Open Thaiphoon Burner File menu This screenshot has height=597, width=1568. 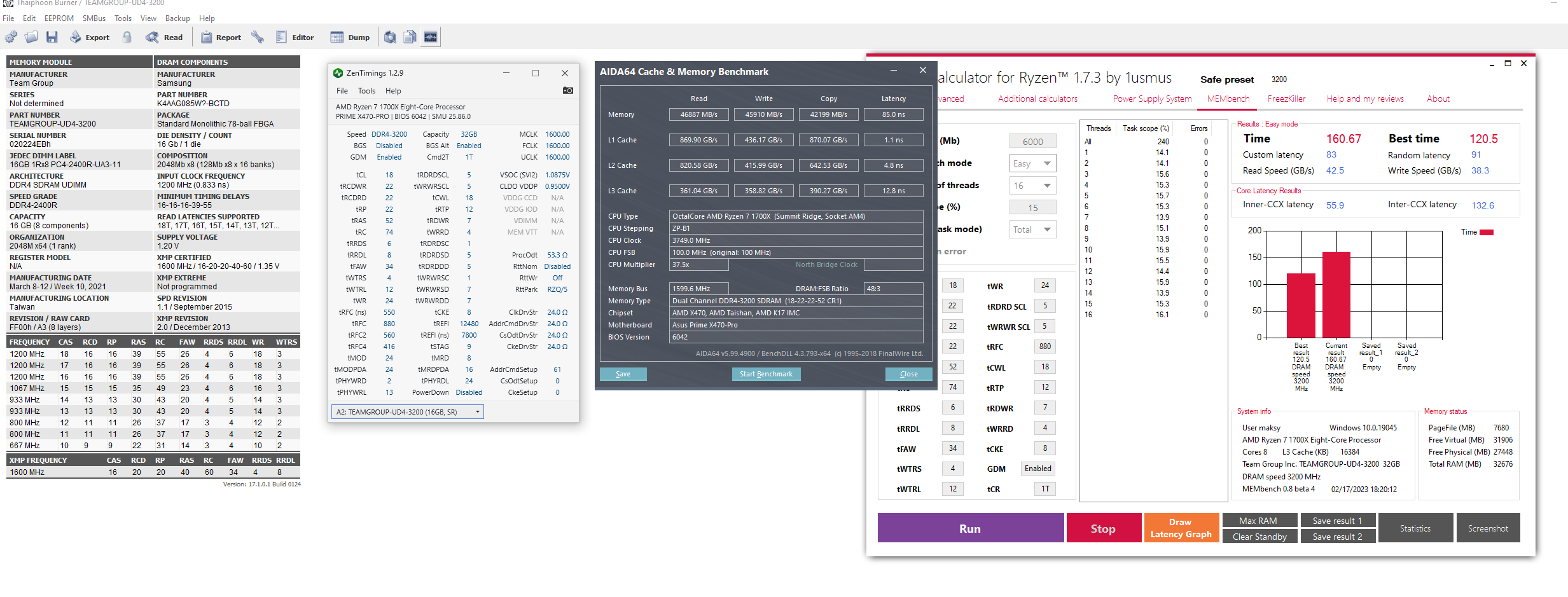8,18
